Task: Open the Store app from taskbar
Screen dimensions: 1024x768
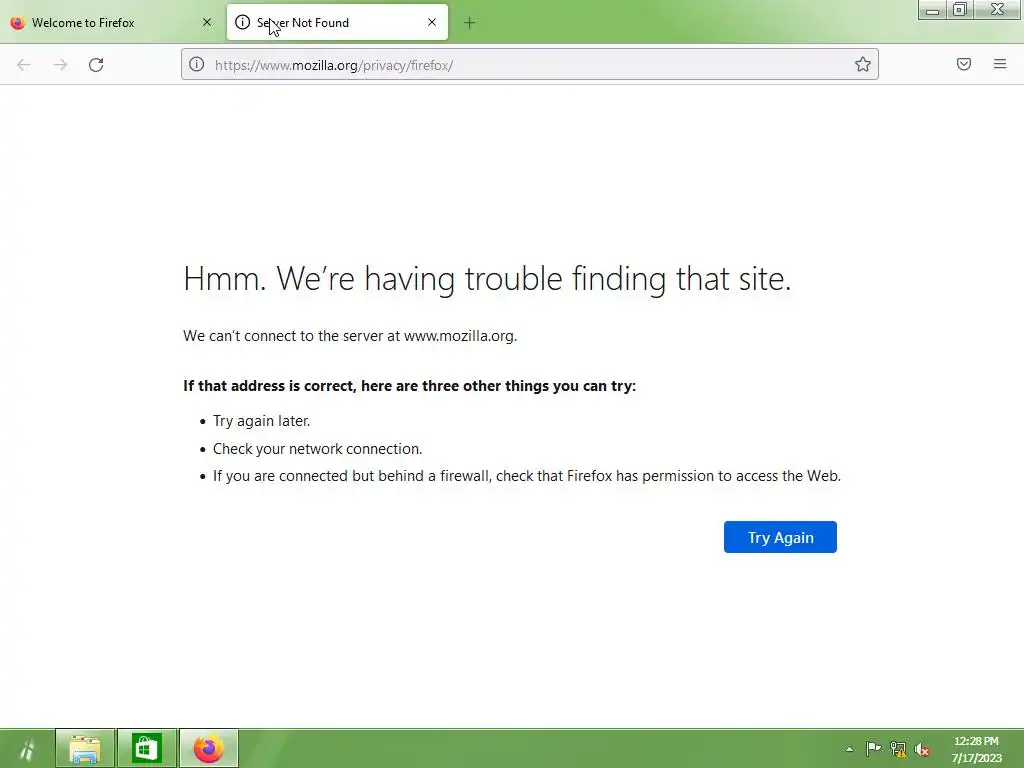Action: tap(146, 748)
